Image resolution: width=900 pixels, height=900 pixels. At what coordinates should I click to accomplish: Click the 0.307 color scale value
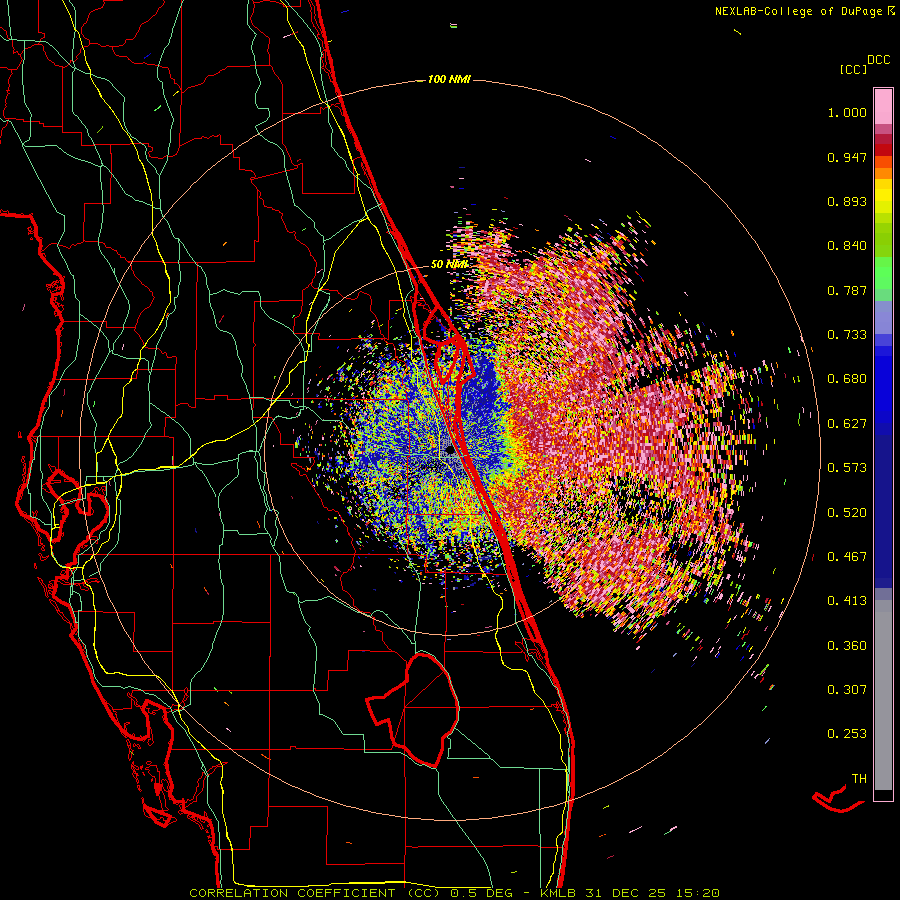[847, 690]
